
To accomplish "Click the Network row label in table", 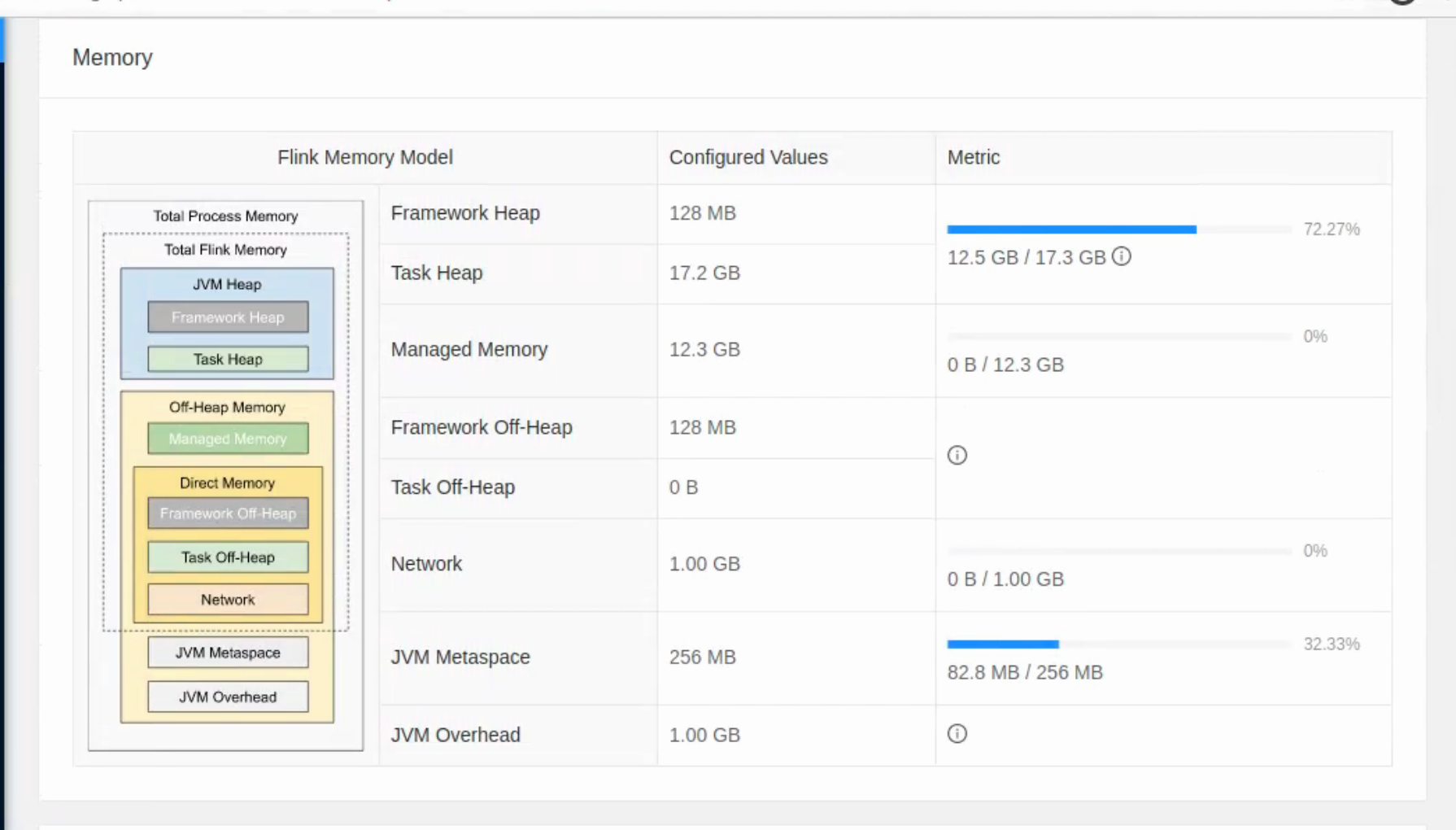I will click(426, 564).
